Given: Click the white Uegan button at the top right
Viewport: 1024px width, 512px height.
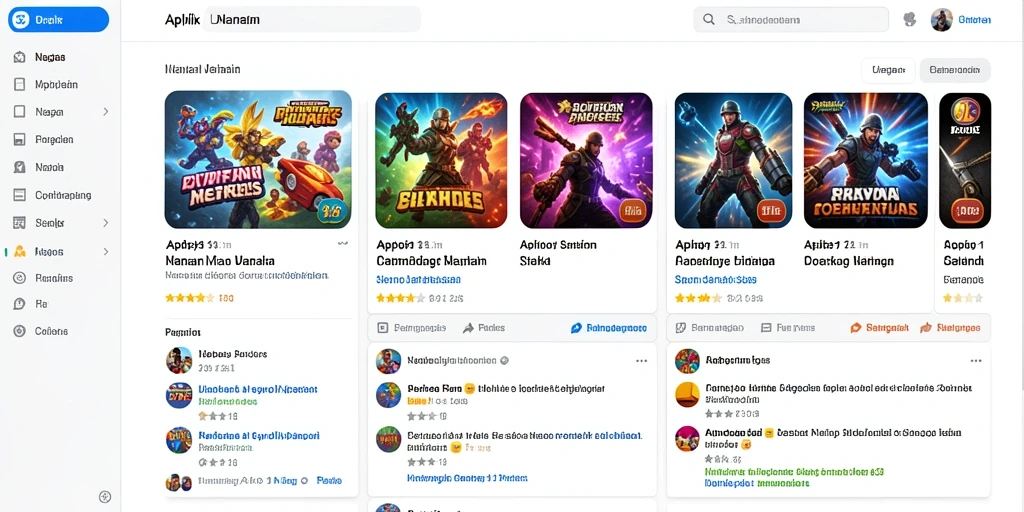Looking at the screenshot, I should [888, 70].
